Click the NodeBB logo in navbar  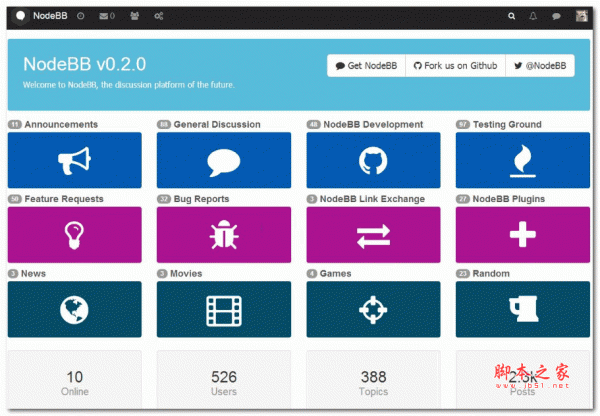click(x=21, y=16)
